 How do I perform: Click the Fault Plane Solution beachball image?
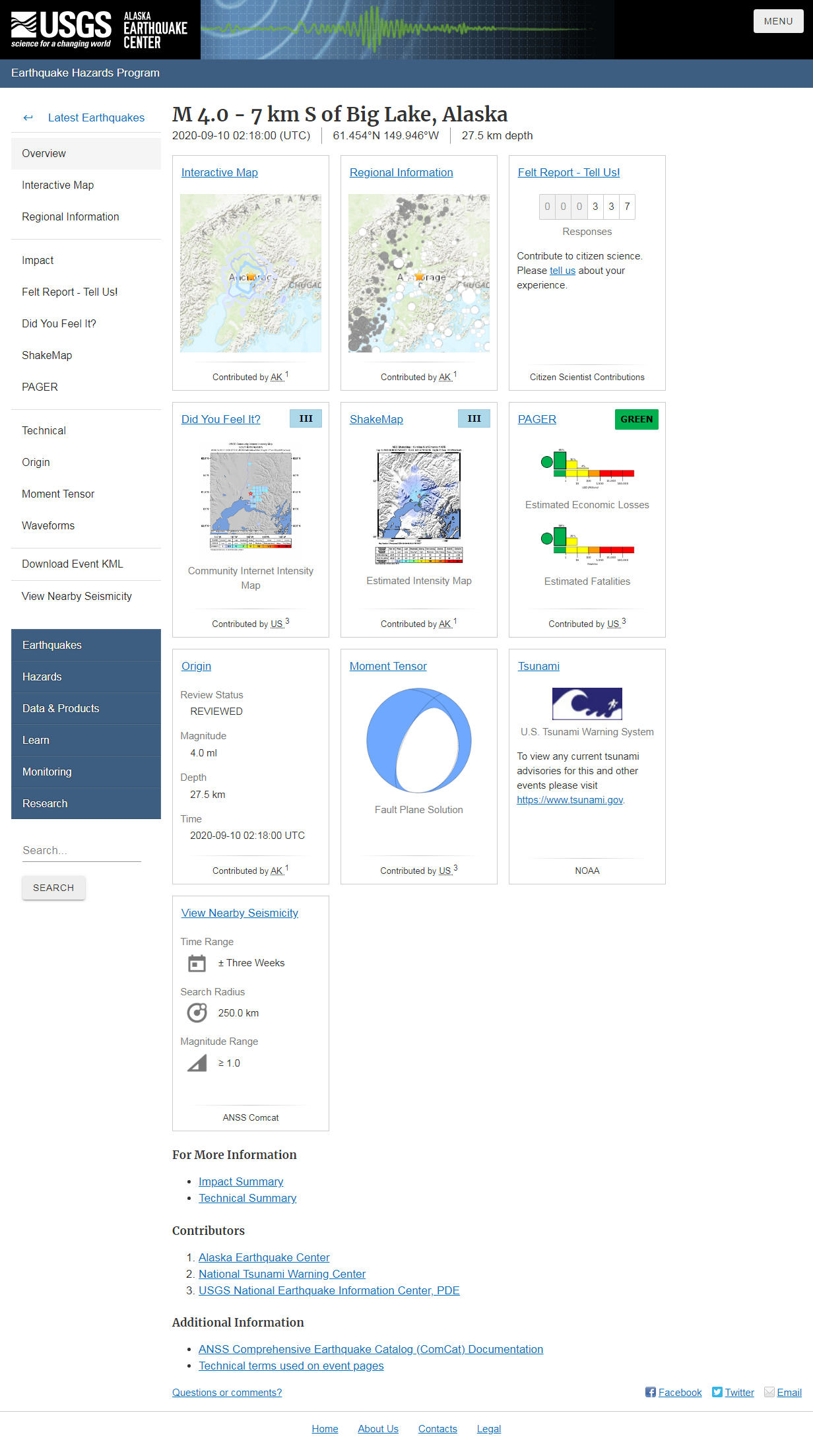pos(419,740)
